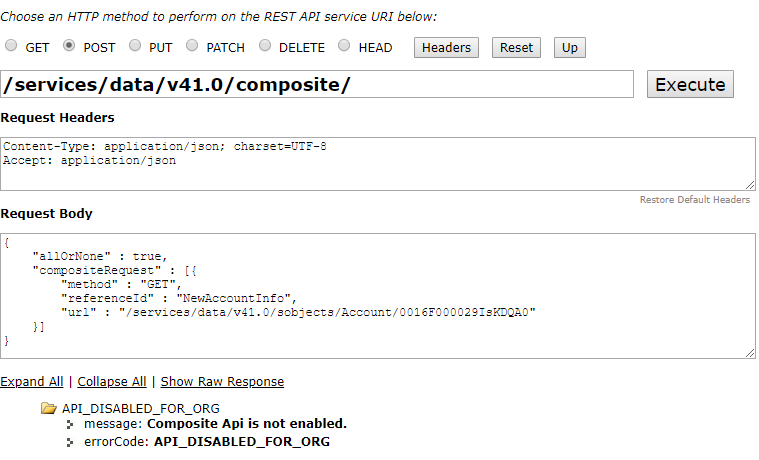
Task: Click Restore Default Headers link
Action: 694,200
